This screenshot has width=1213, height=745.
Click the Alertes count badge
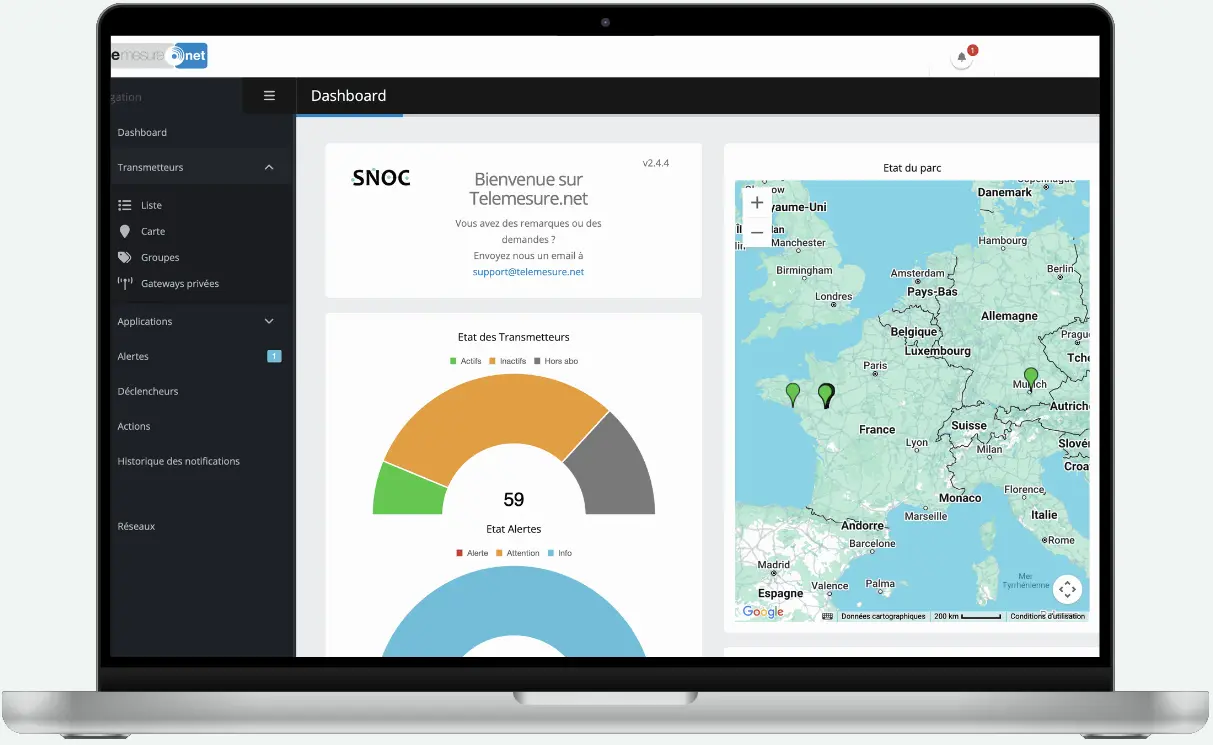(x=274, y=356)
